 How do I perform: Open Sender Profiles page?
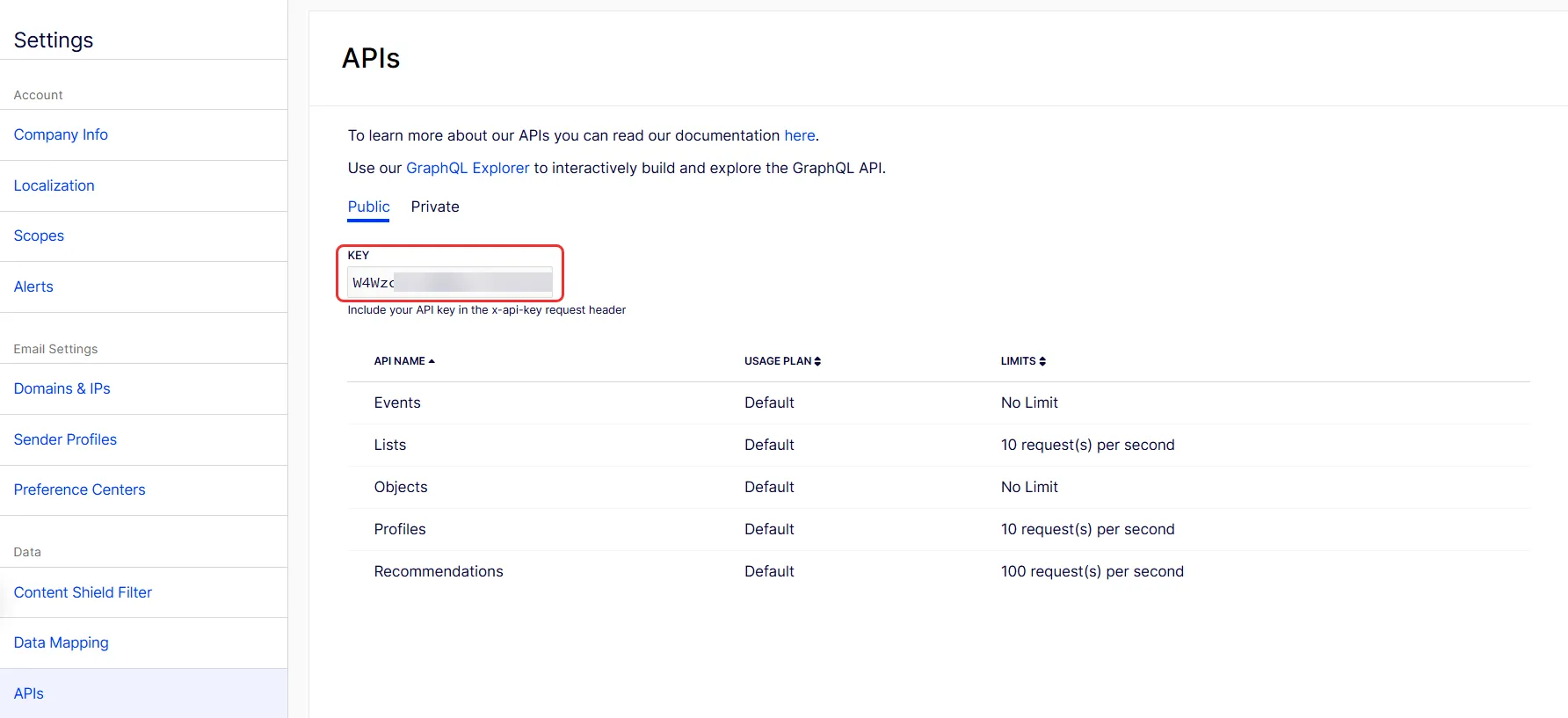[65, 439]
